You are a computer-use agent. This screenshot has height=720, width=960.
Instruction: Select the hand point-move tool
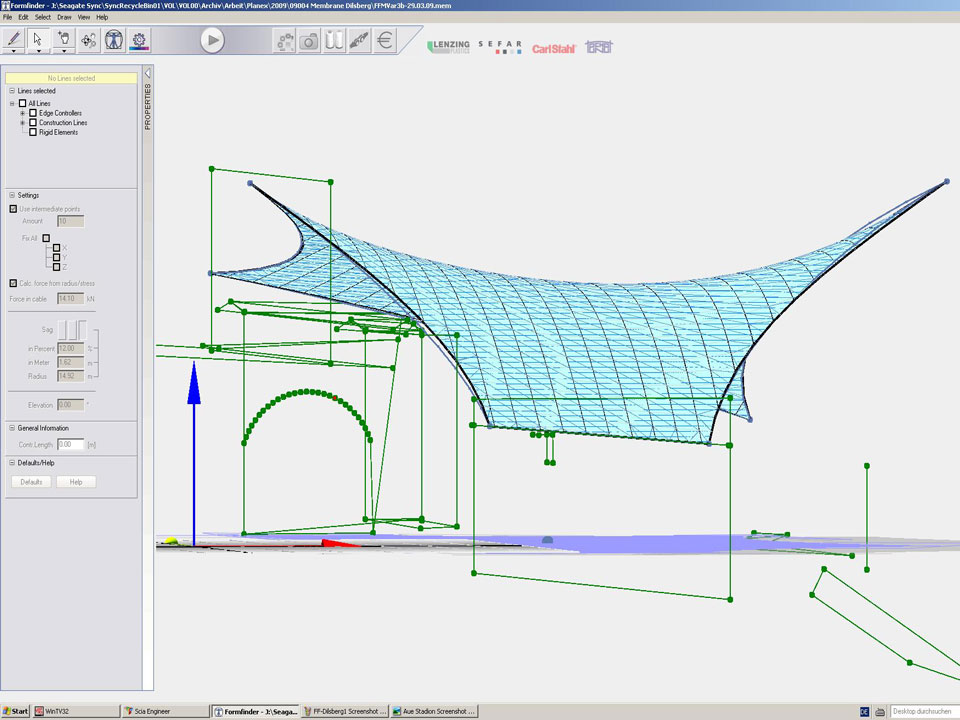tap(64, 39)
